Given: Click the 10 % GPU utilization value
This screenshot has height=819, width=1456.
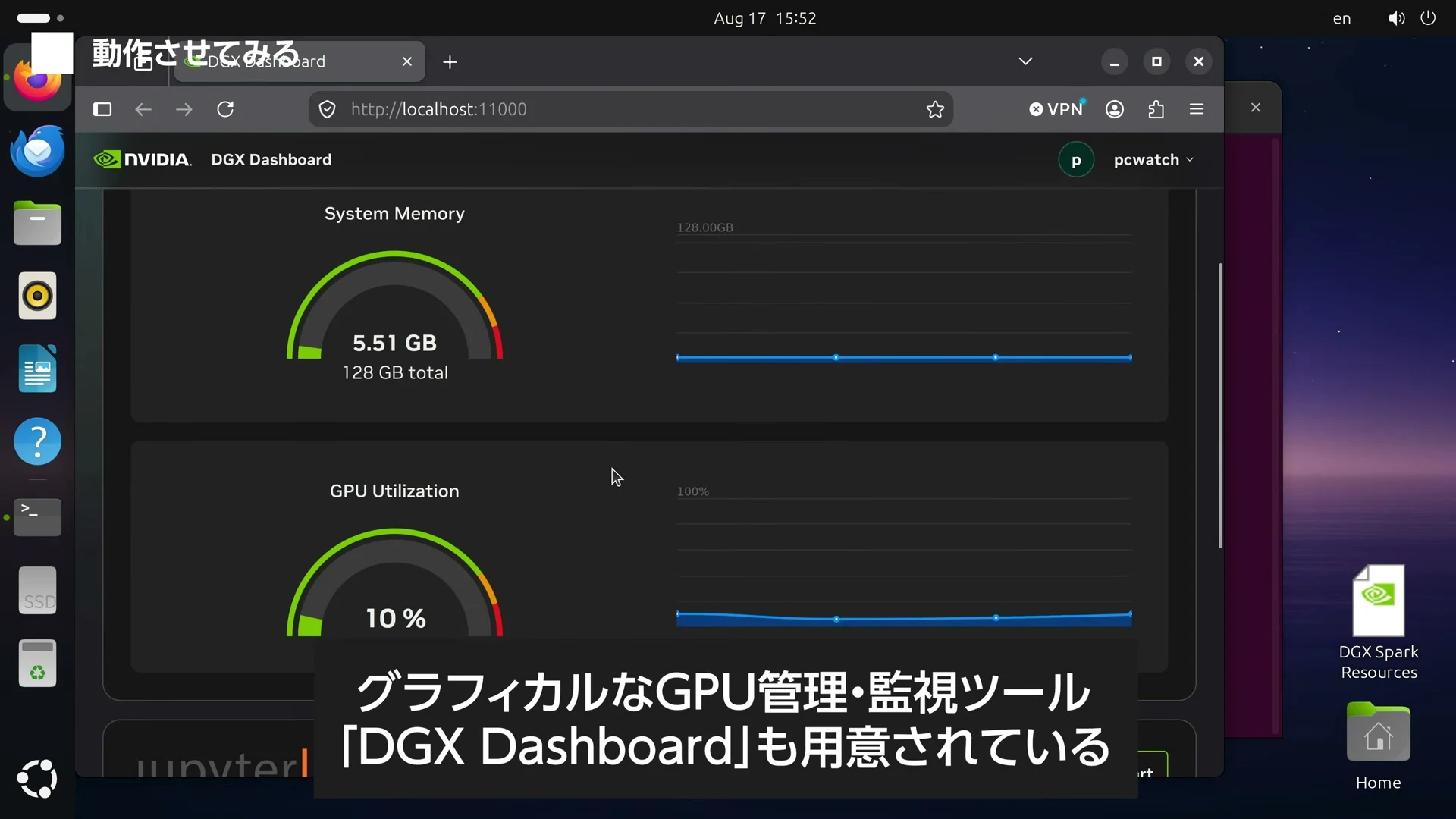Looking at the screenshot, I should 395,618.
